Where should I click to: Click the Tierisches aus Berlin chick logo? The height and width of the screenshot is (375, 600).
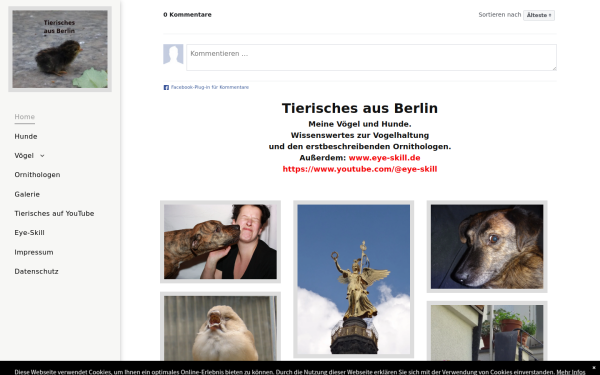point(60,49)
